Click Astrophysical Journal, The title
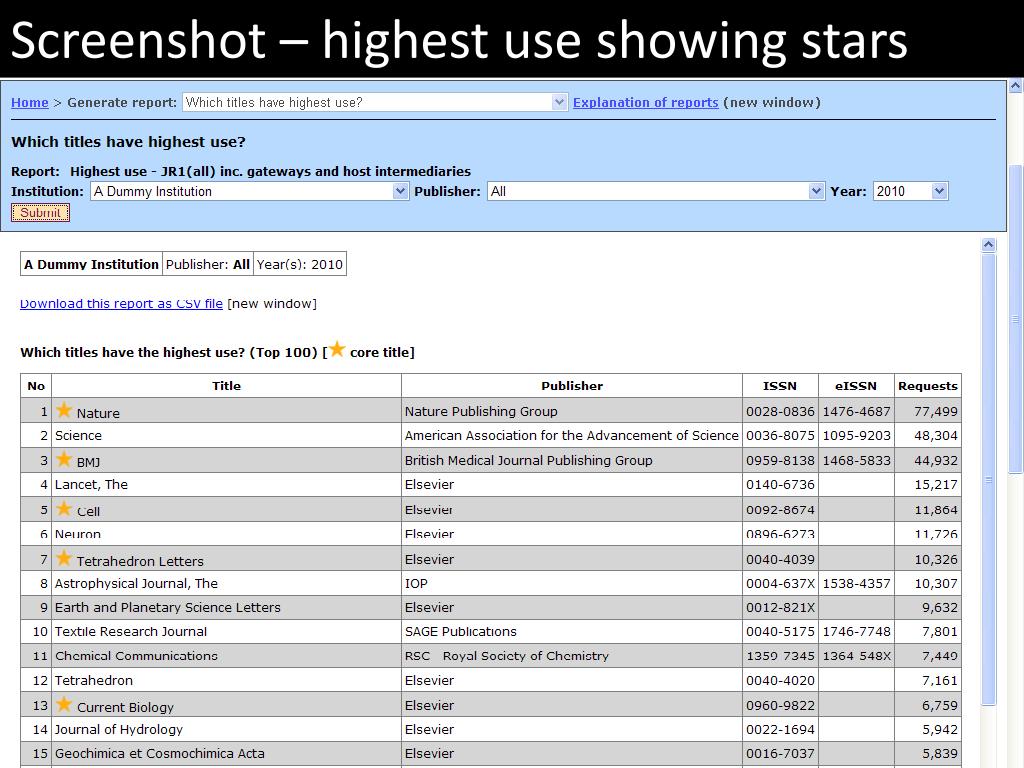 (136, 583)
